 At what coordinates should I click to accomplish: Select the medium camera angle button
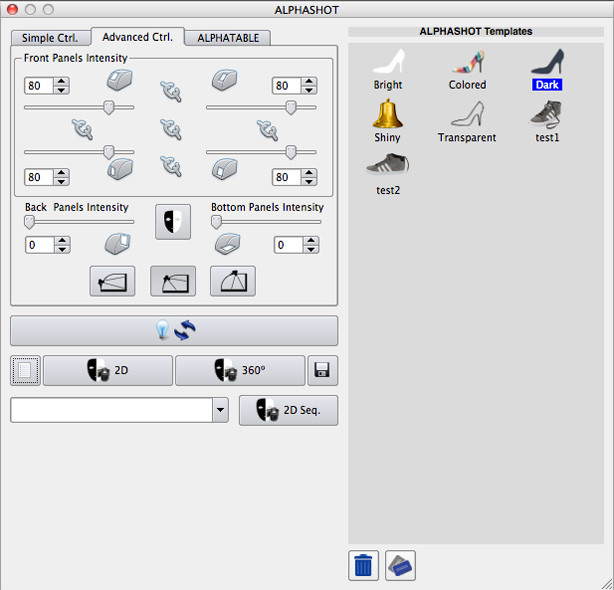click(x=173, y=281)
